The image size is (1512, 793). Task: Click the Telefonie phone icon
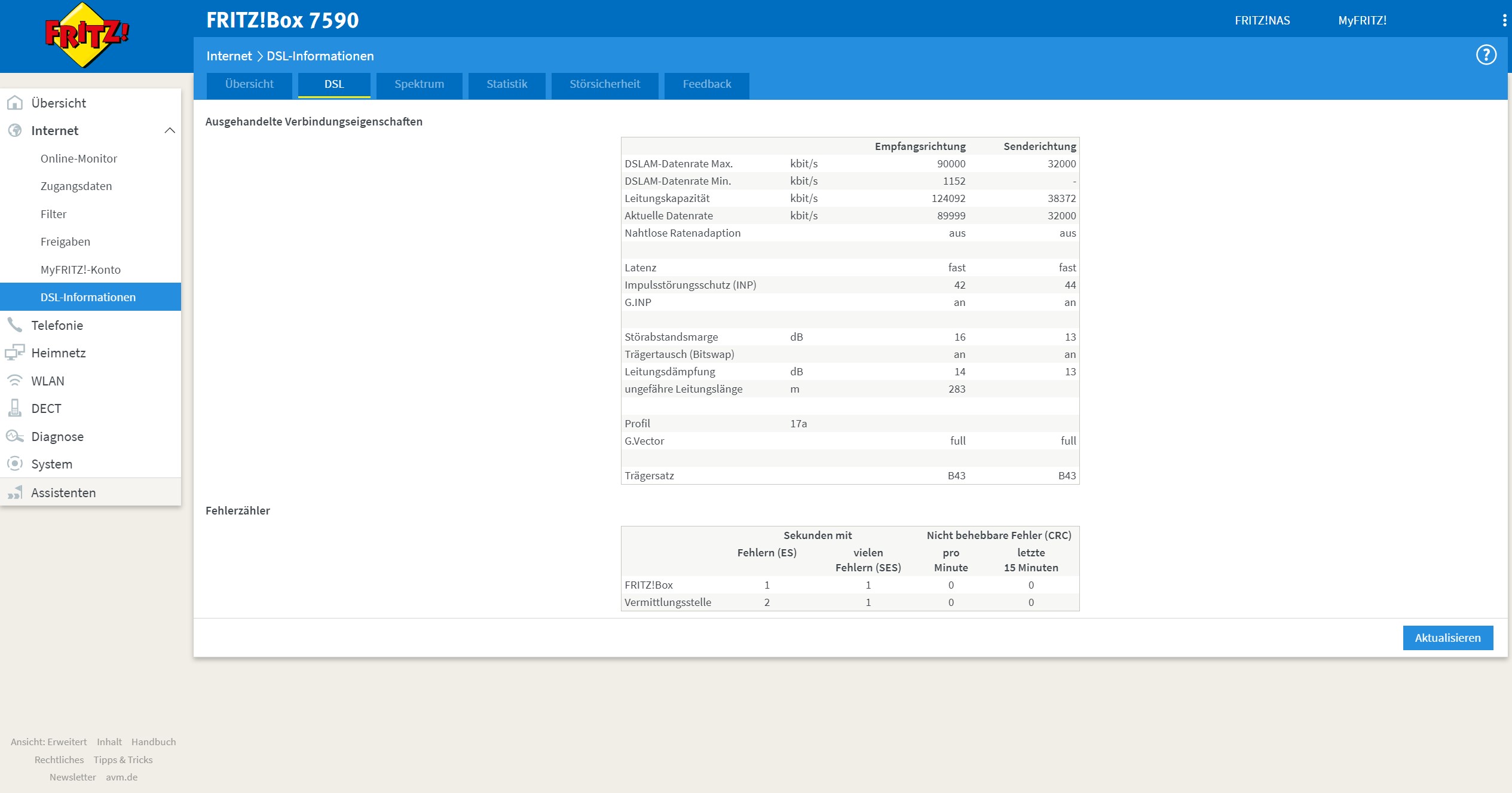[x=15, y=325]
